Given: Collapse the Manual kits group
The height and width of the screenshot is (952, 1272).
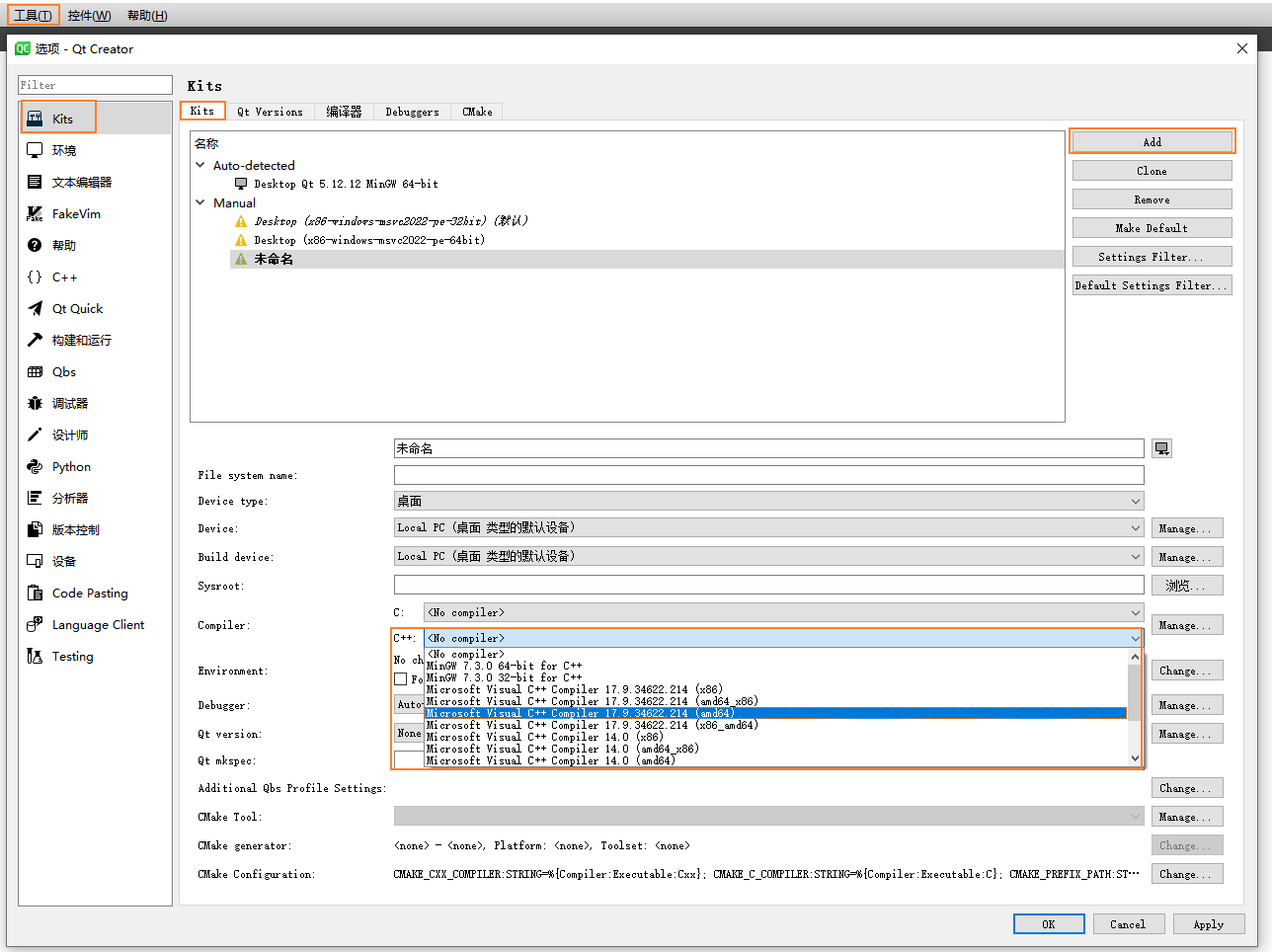Looking at the screenshot, I should tap(200, 202).
